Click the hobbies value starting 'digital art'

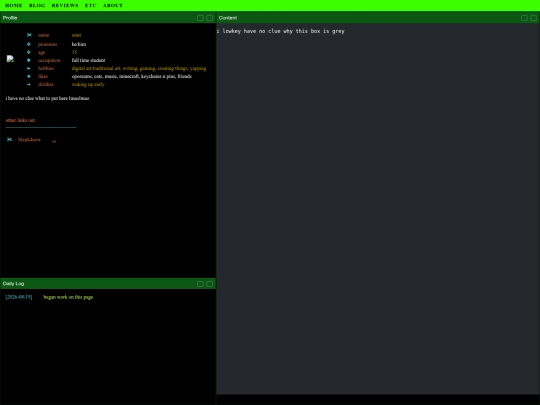tap(139, 68)
